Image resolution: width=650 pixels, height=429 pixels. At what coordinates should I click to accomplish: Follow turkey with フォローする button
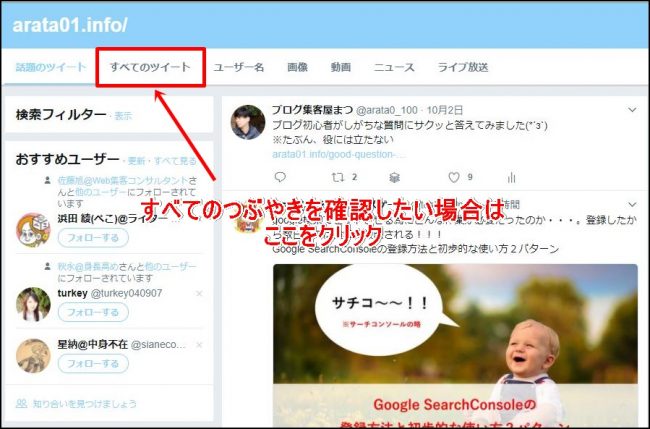click(x=93, y=312)
